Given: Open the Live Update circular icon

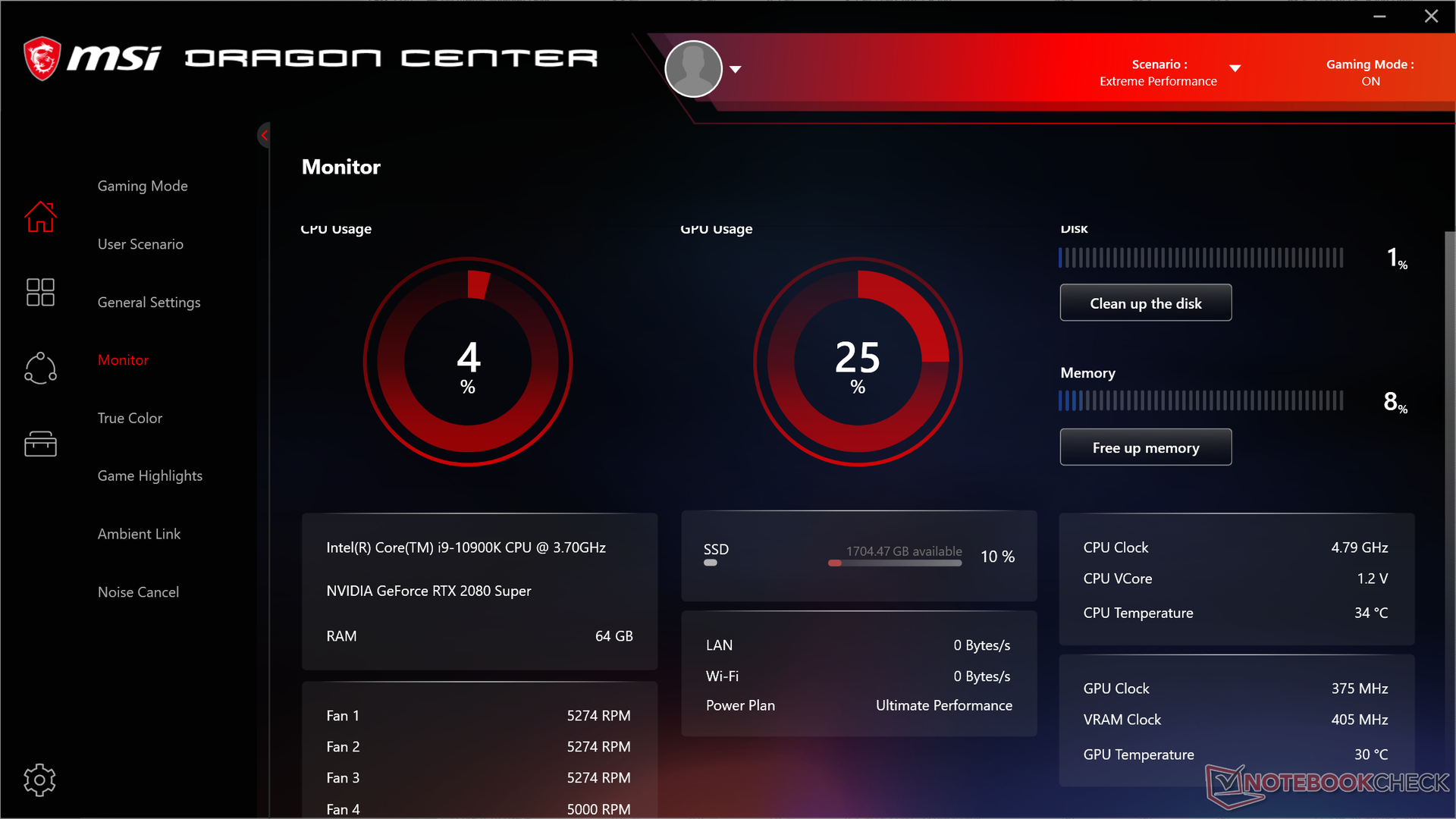Looking at the screenshot, I should (x=40, y=369).
